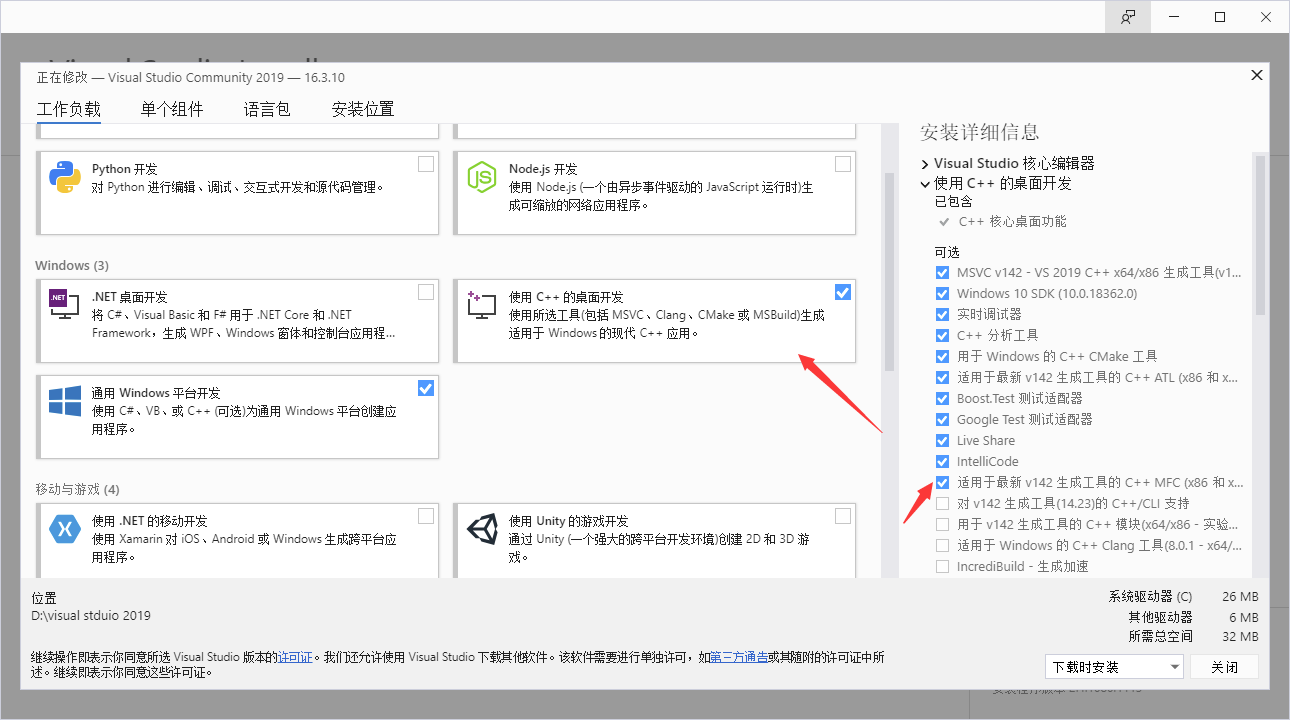
Task: Uncheck the C++ desktop development workload
Action: click(x=843, y=292)
